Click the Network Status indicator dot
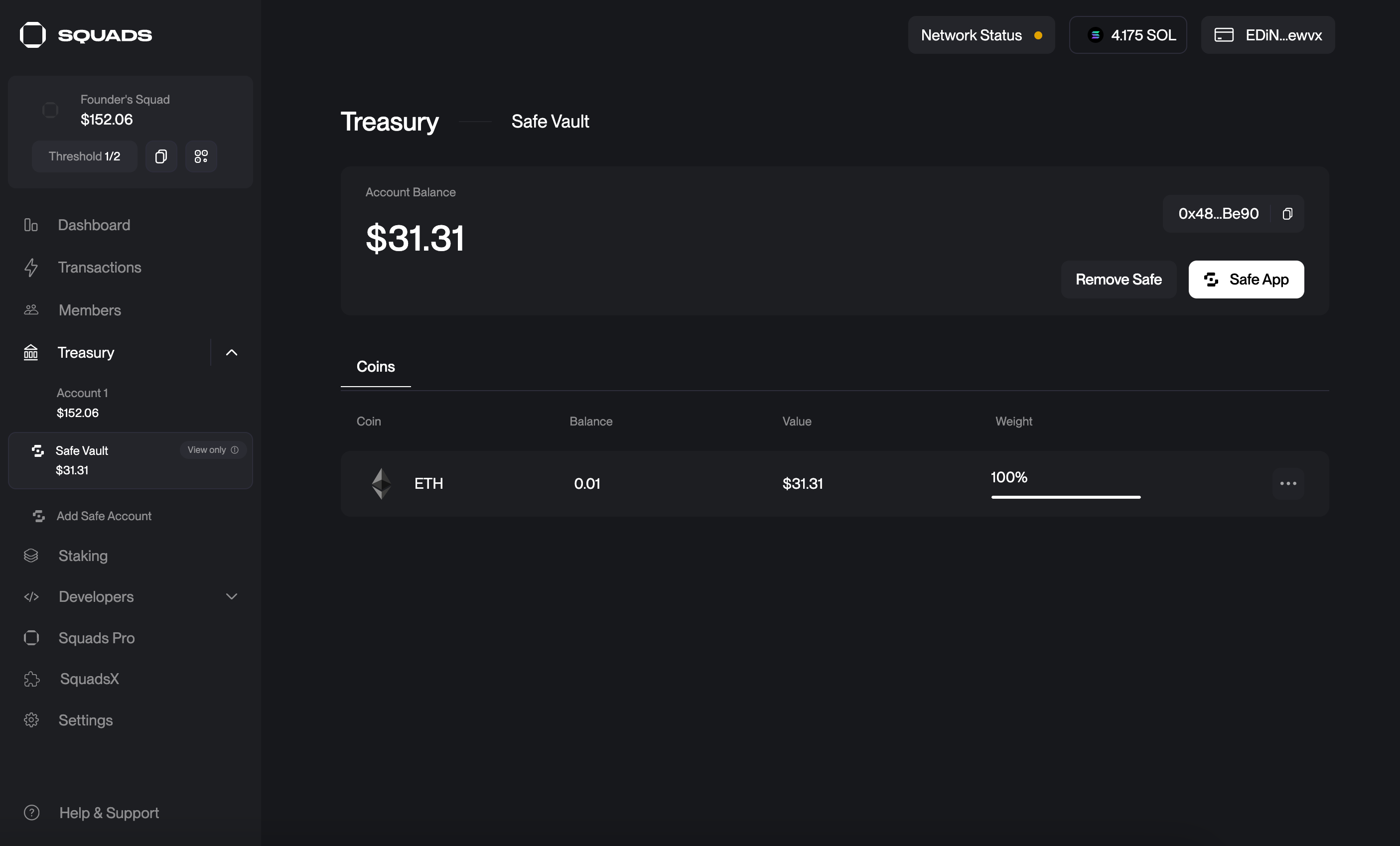The width and height of the screenshot is (1400, 846). coord(1038,35)
